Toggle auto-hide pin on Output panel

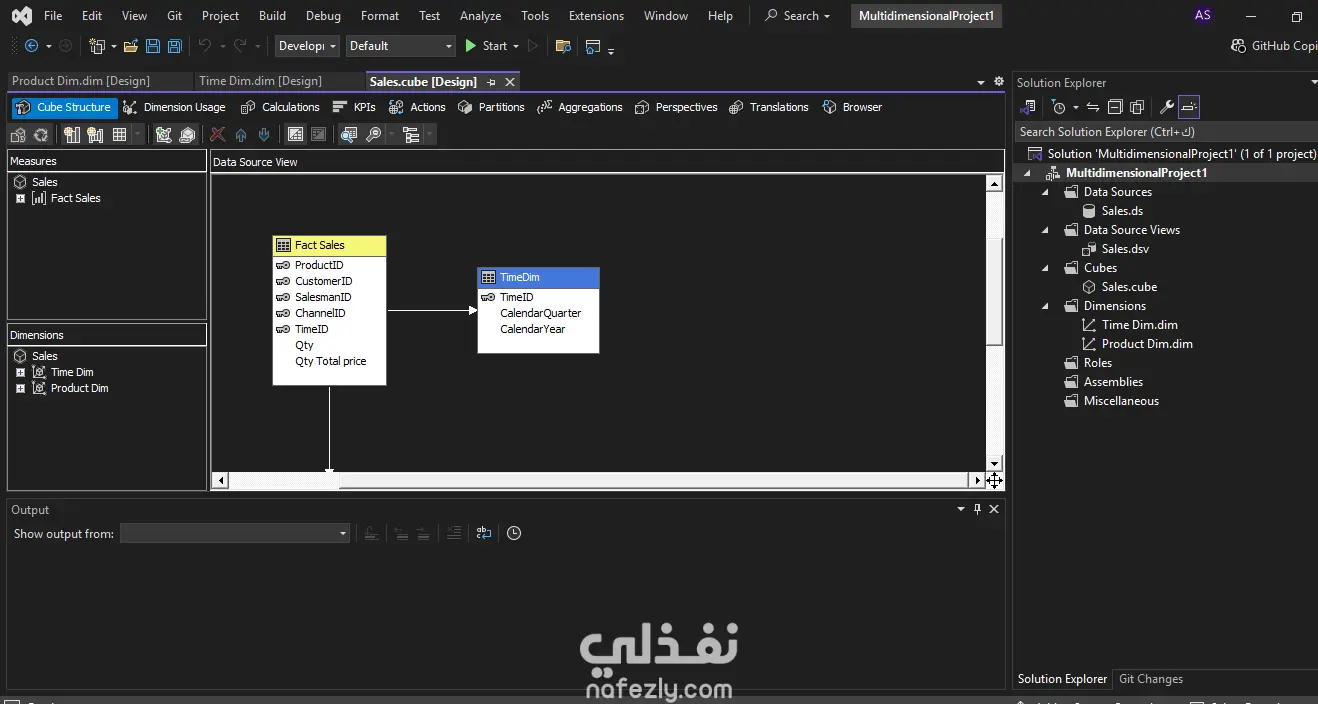(978, 509)
